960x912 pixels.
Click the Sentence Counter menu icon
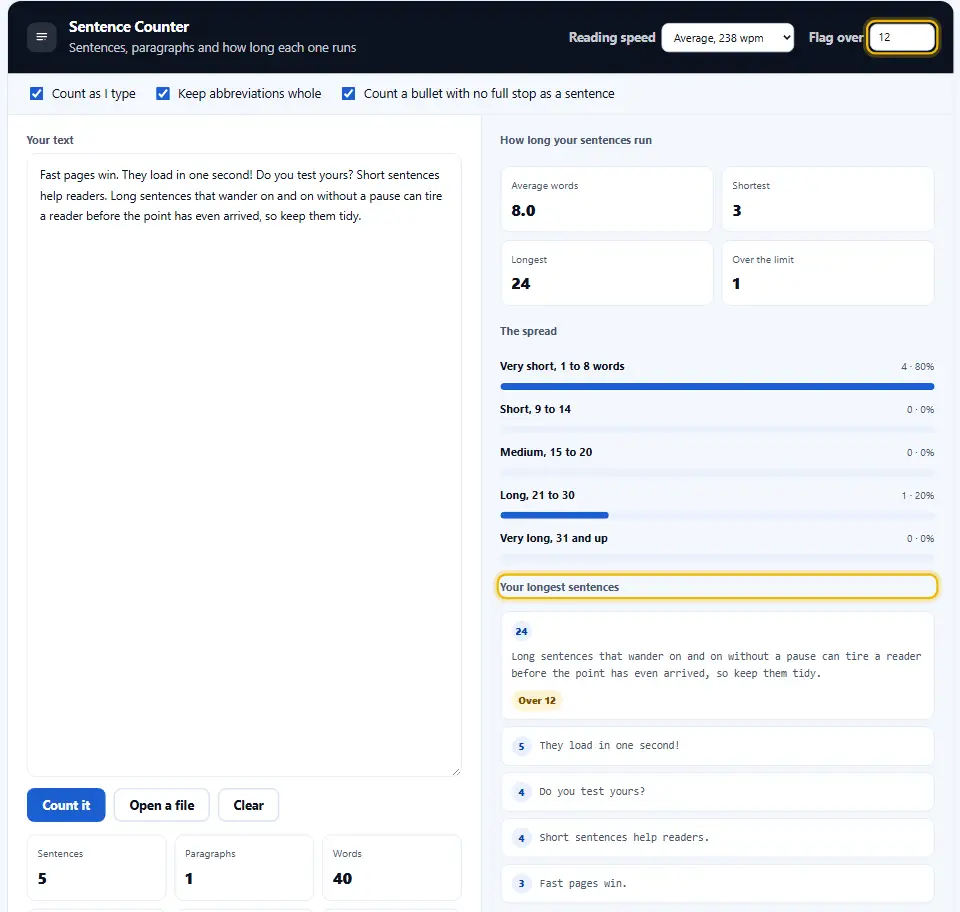click(x=42, y=37)
